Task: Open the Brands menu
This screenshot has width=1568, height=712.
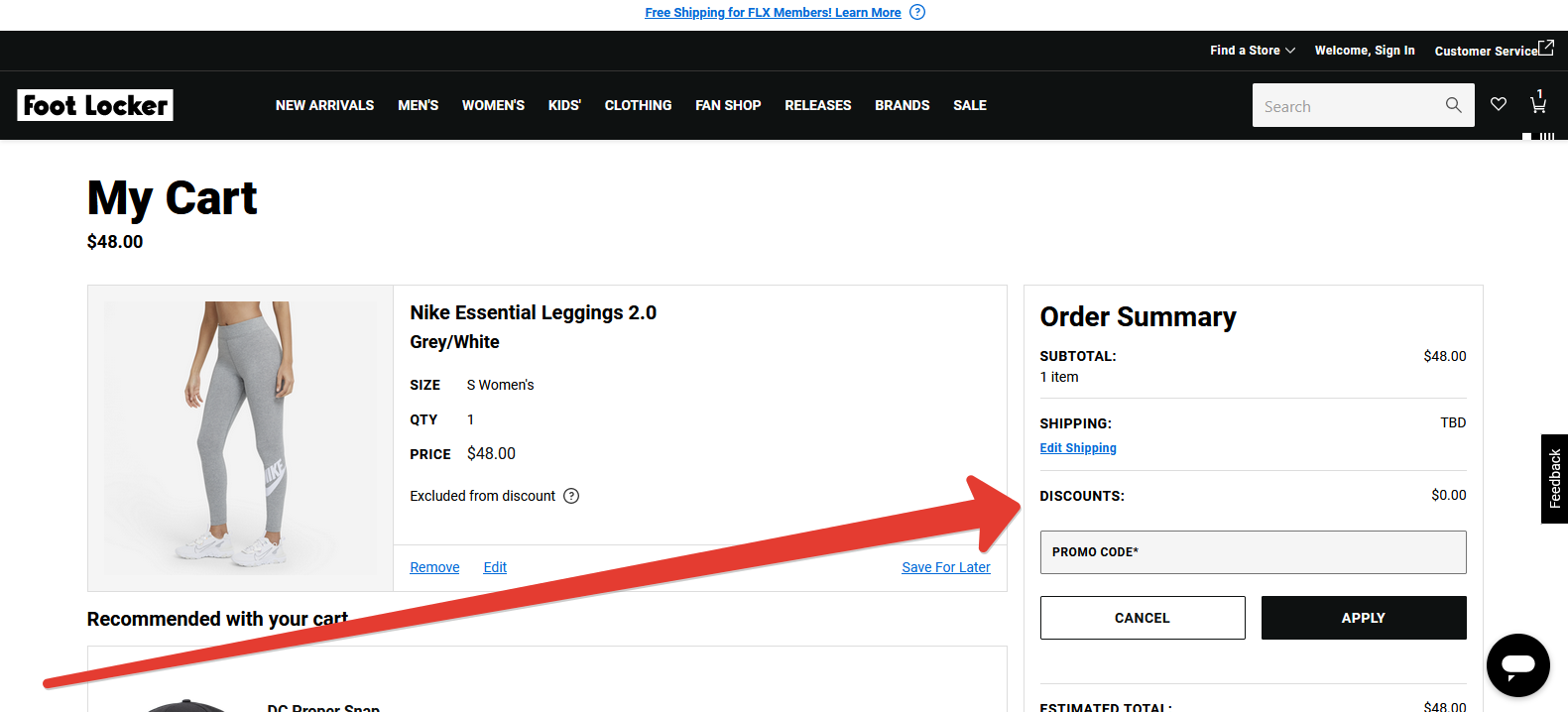Action: coord(902,105)
